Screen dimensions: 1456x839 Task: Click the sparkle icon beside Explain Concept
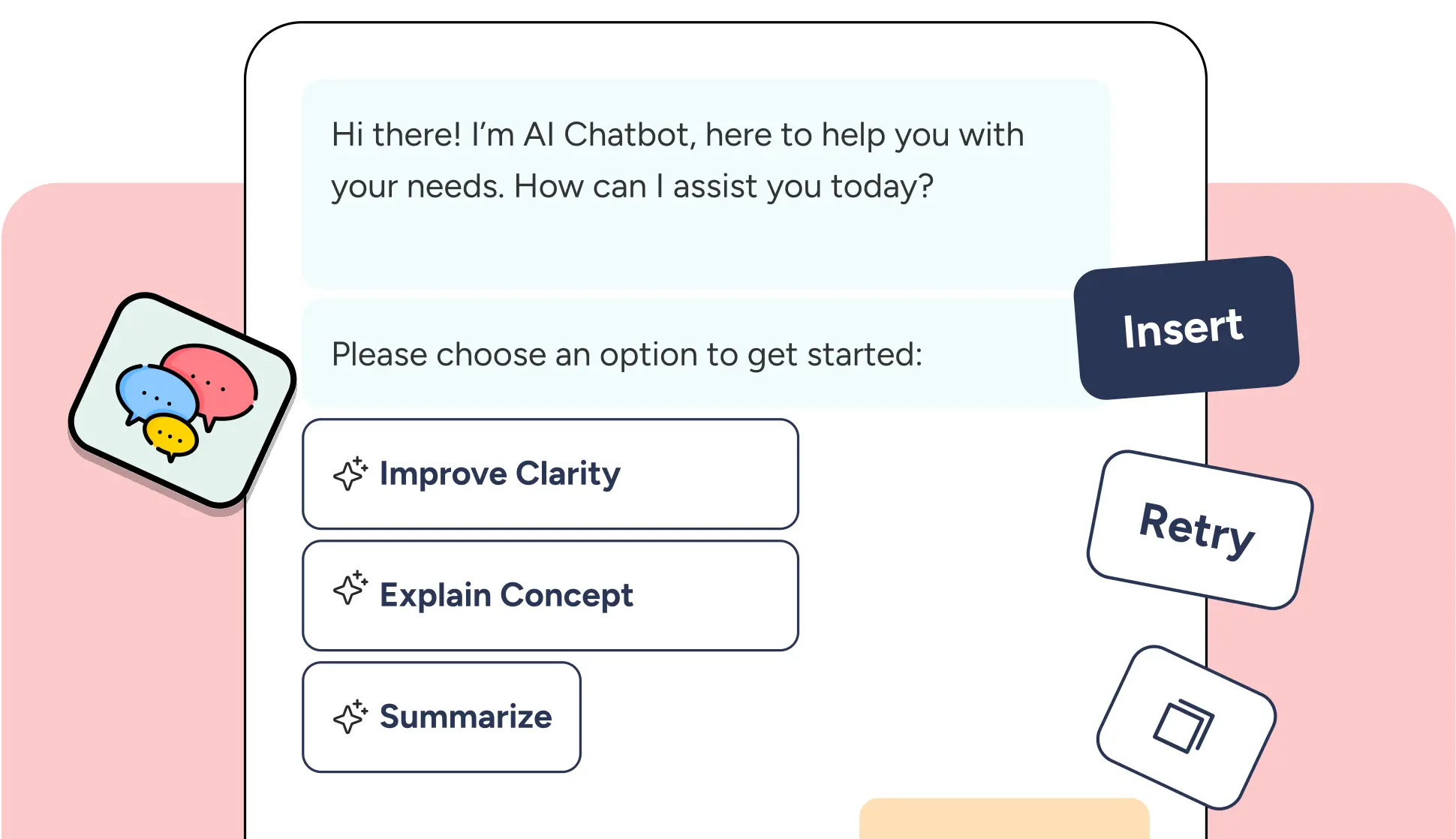click(x=350, y=588)
